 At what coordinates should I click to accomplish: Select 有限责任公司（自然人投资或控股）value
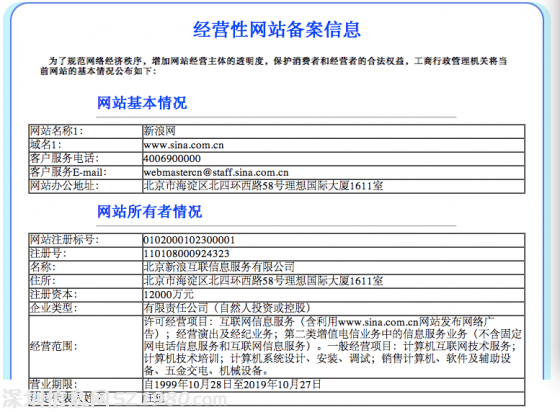[227, 308]
